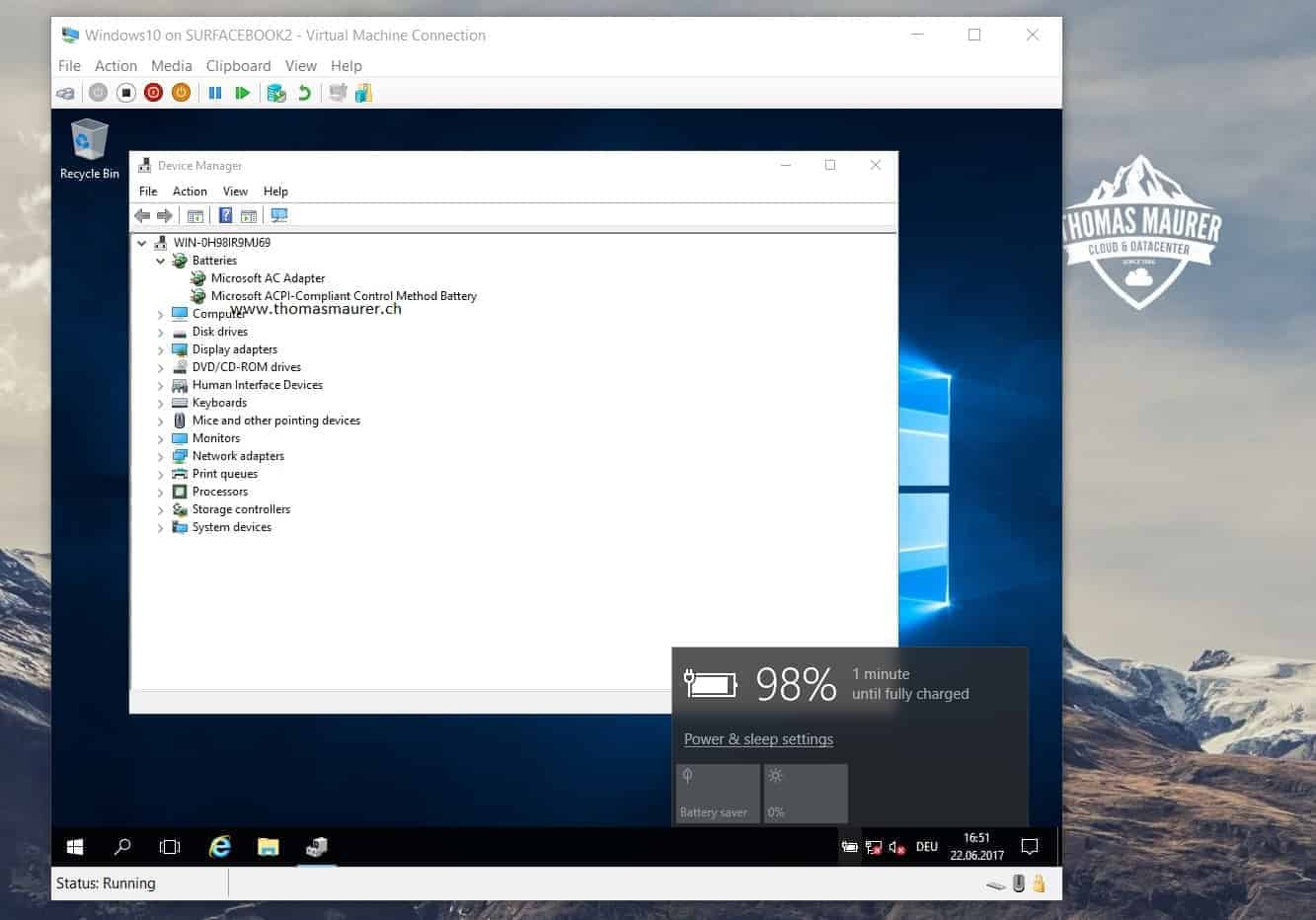
Task: Open the Clipboard menu
Action: pyautogui.click(x=238, y=66)
